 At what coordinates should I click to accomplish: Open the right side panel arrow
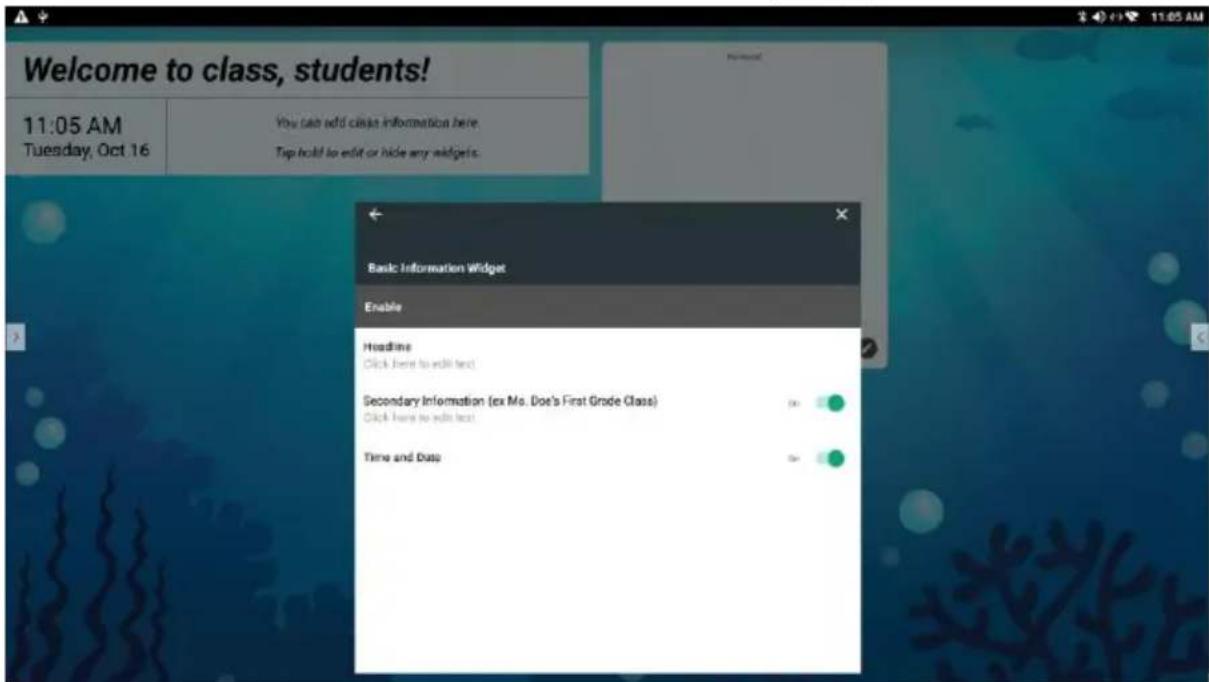[1200, 338]
